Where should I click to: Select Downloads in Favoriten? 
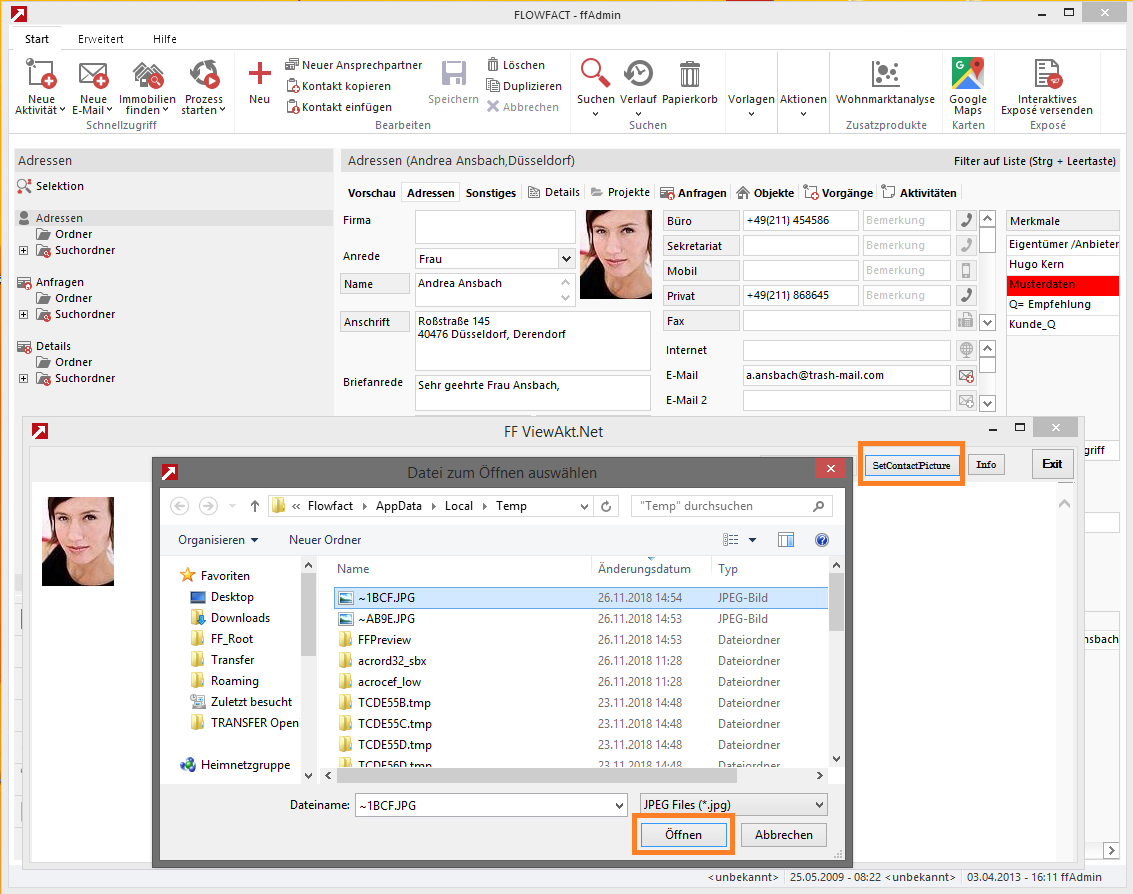click(x=231, y=618)
